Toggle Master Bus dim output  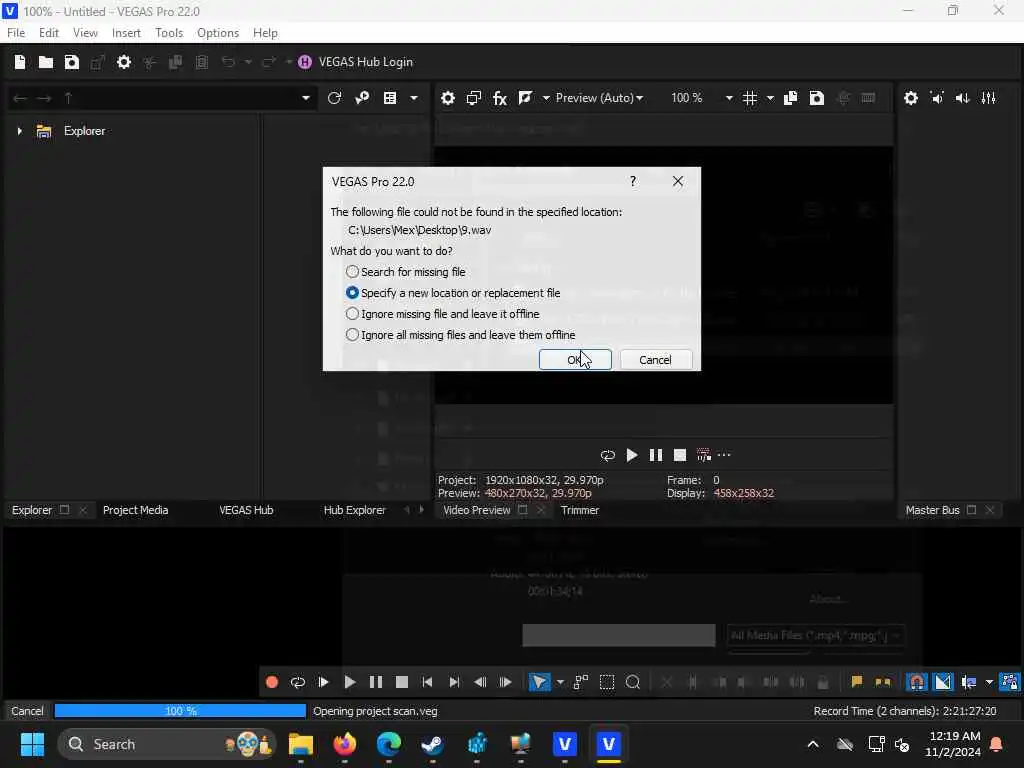pos(963,98)
